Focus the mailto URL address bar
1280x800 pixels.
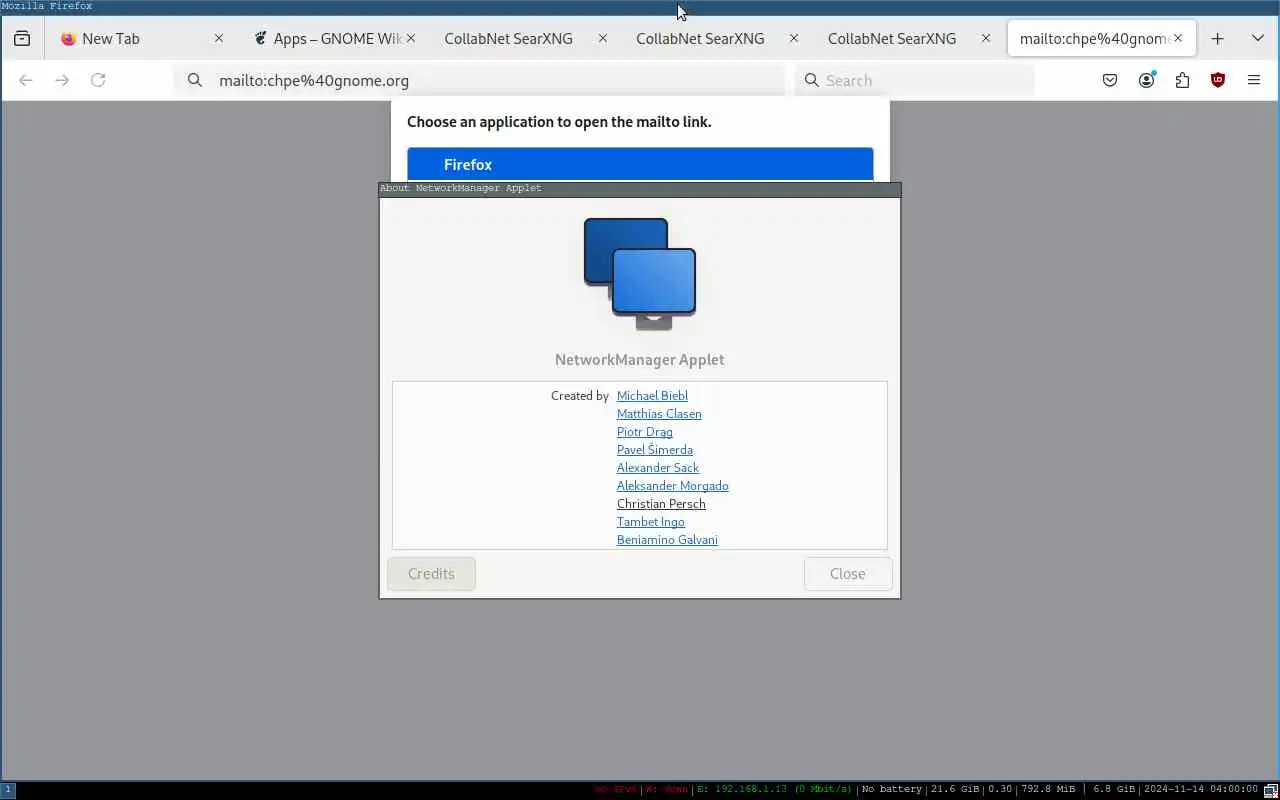tap(480, 80)
